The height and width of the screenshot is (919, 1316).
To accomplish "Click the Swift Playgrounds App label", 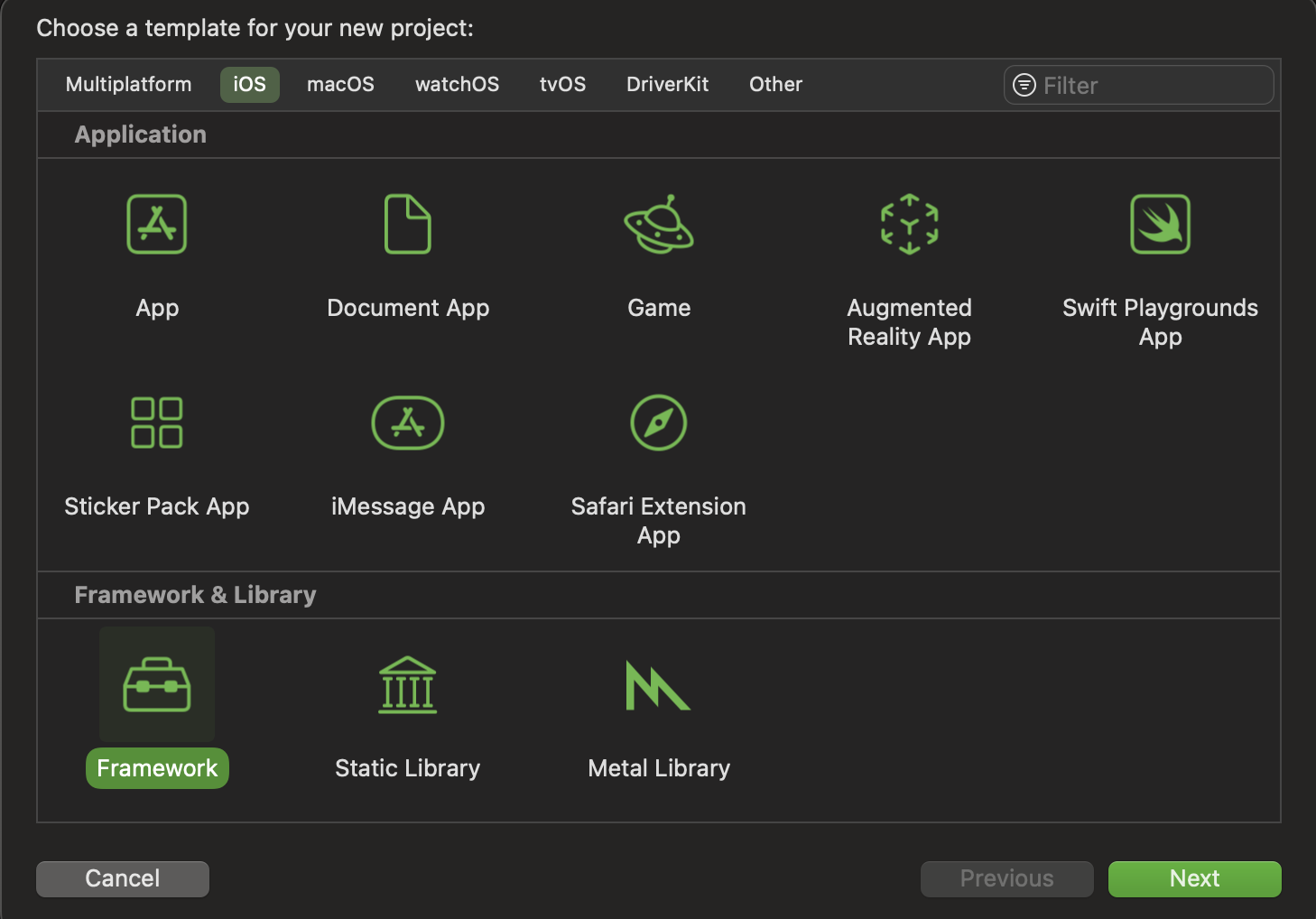I will tap(1161, 322).
